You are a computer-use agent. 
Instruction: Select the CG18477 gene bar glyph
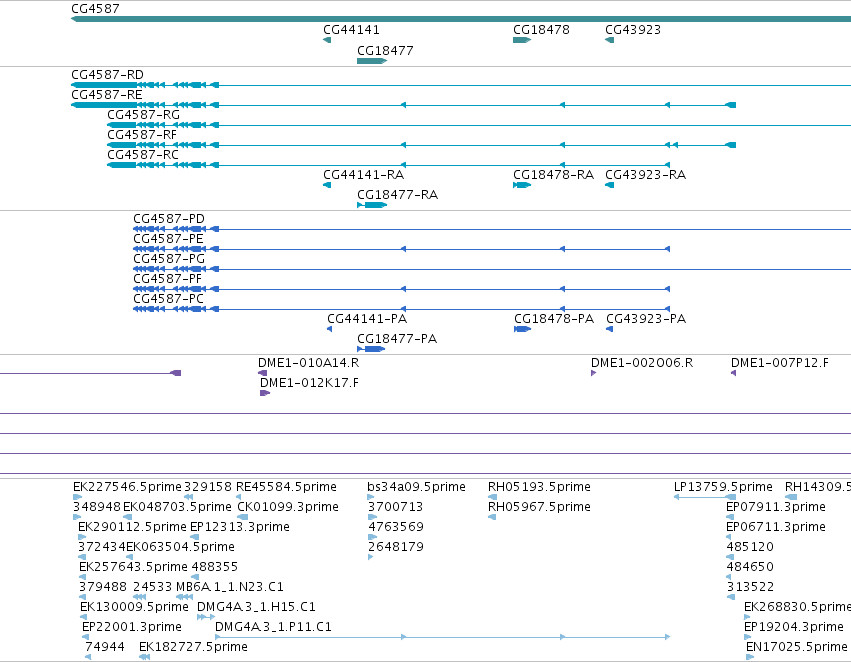click(x=372, y=61)
